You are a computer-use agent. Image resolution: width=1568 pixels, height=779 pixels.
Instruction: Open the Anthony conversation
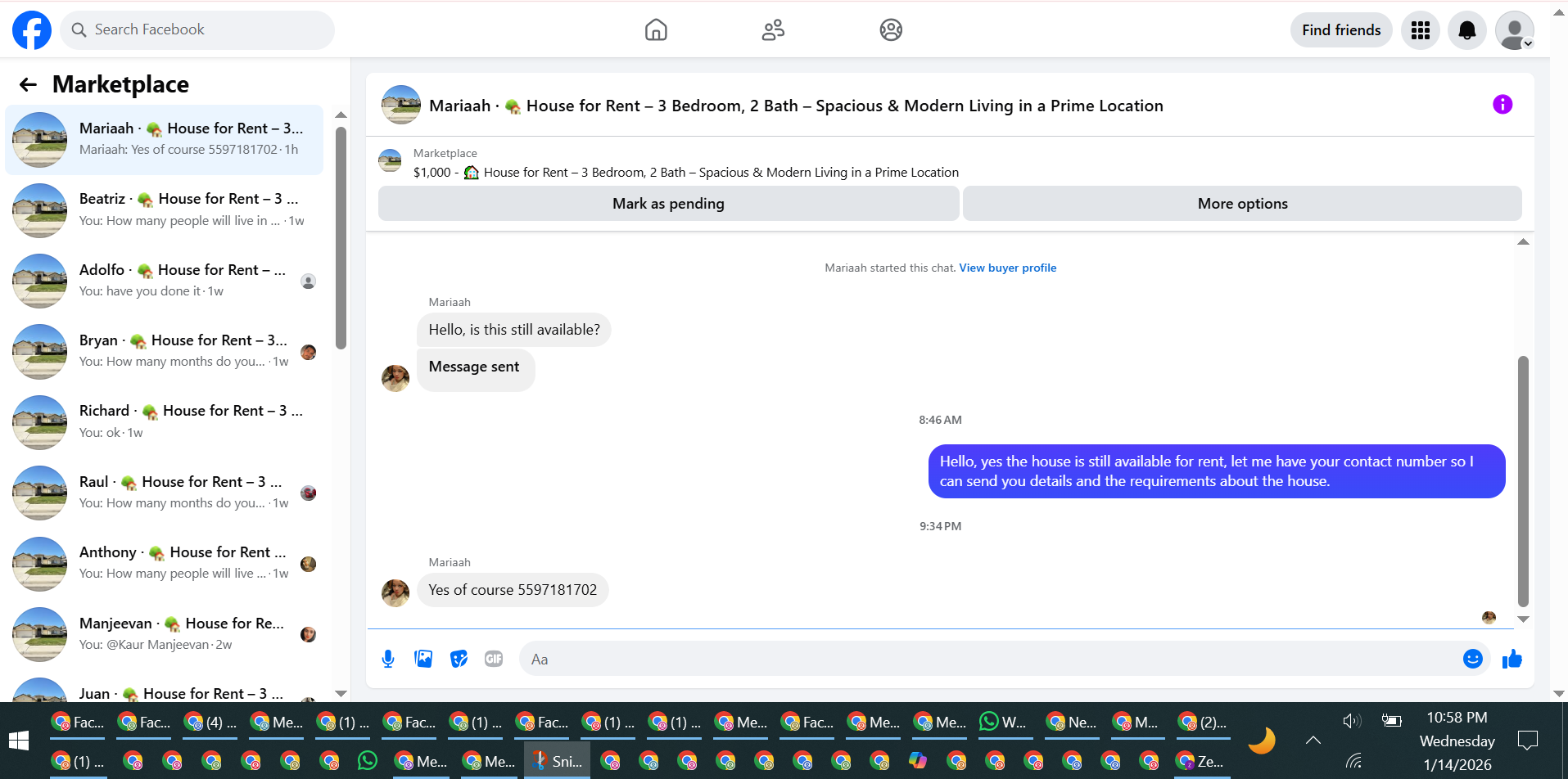164,564
